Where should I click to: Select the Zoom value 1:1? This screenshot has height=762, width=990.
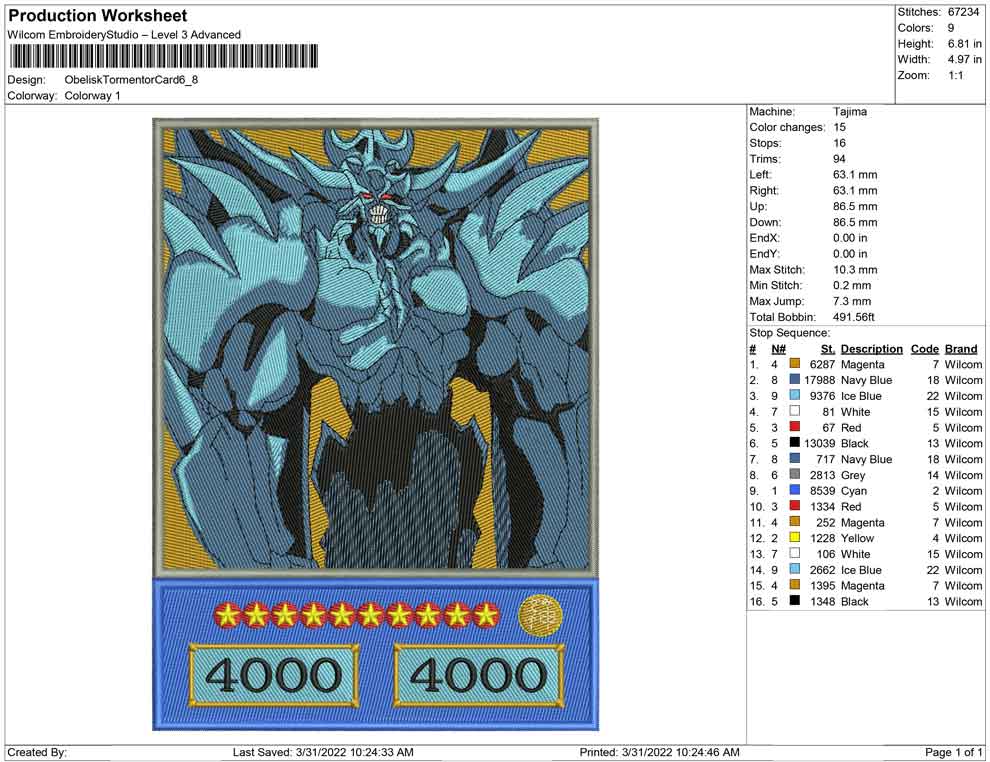955,75
